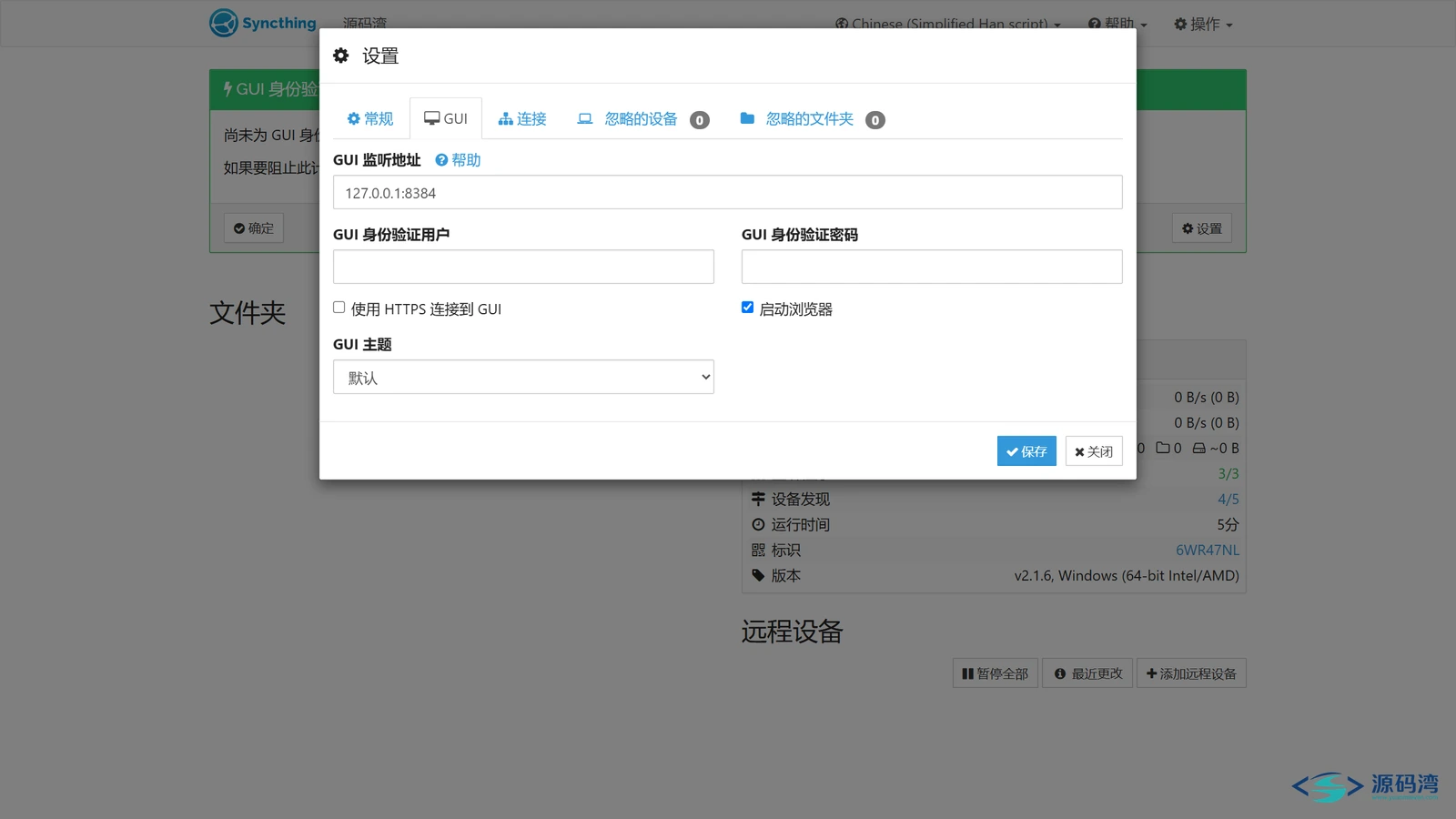The width and height of the screenshot is (1456, 819).
Task: Select the GUI settings tab
Action: coord(446,119)
